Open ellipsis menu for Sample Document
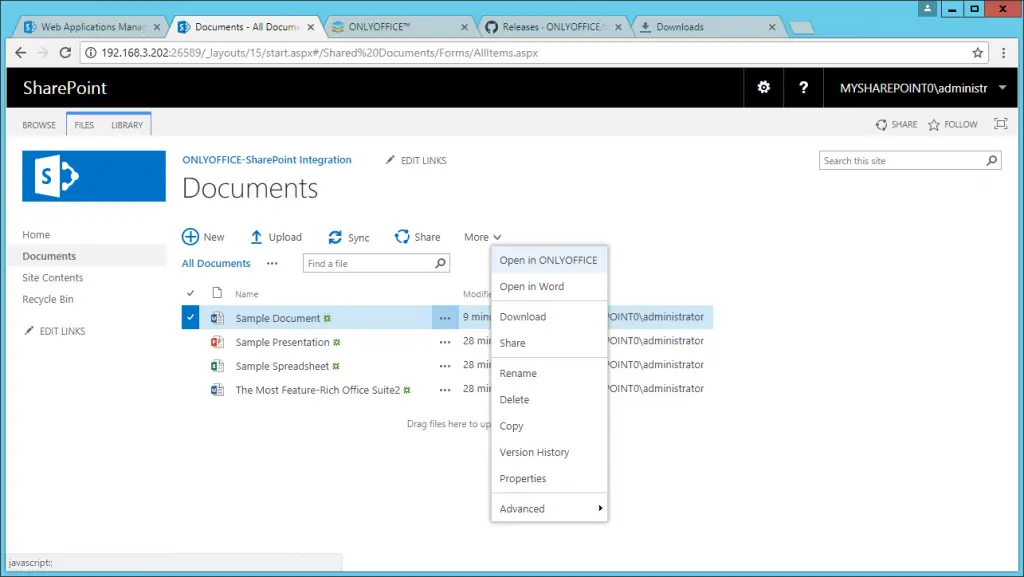This screenshot has height=577, width=1024. point(445,318)
